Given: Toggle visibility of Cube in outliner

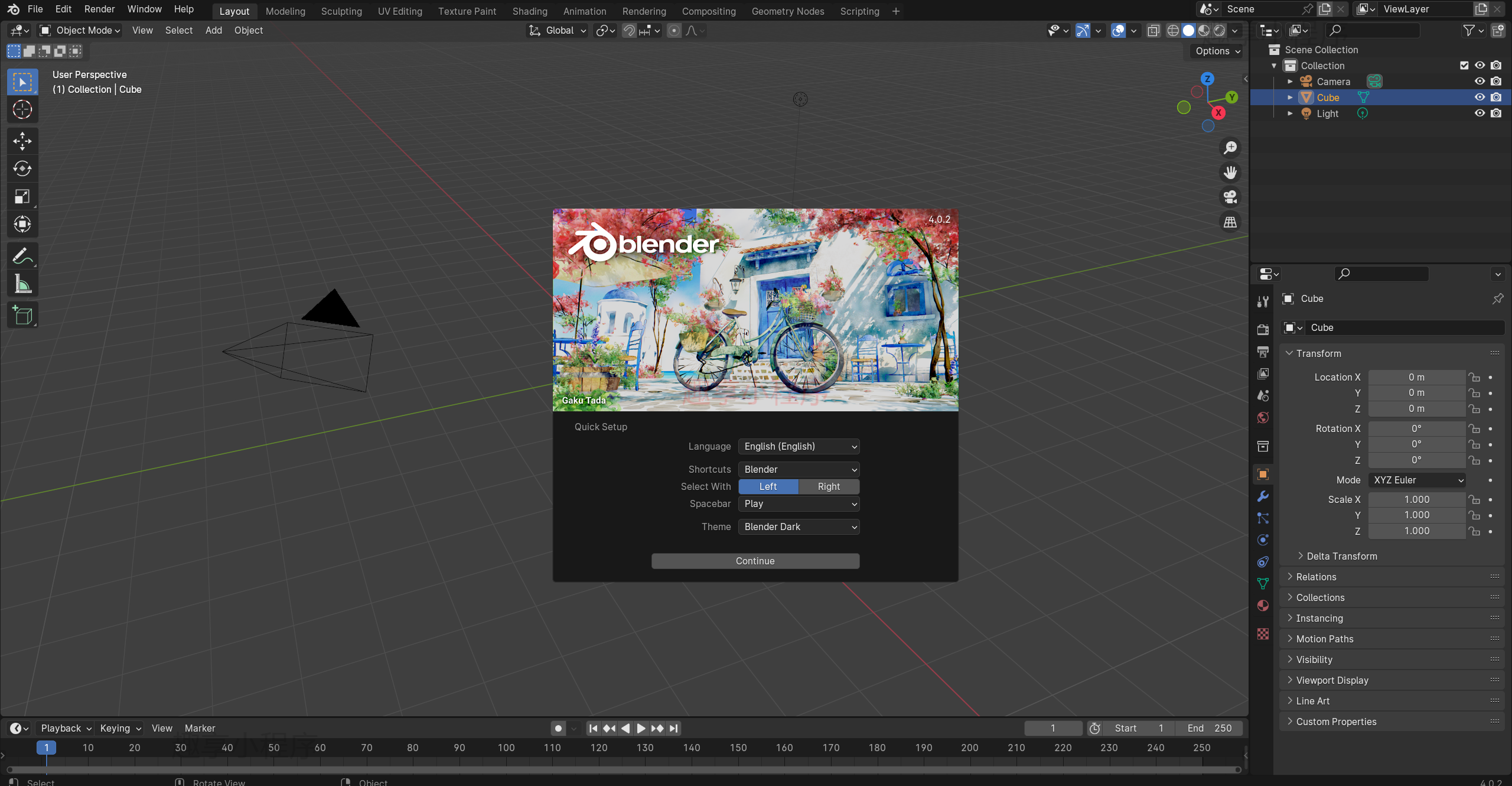Looking at the screenshot, I should point(1480,97).
